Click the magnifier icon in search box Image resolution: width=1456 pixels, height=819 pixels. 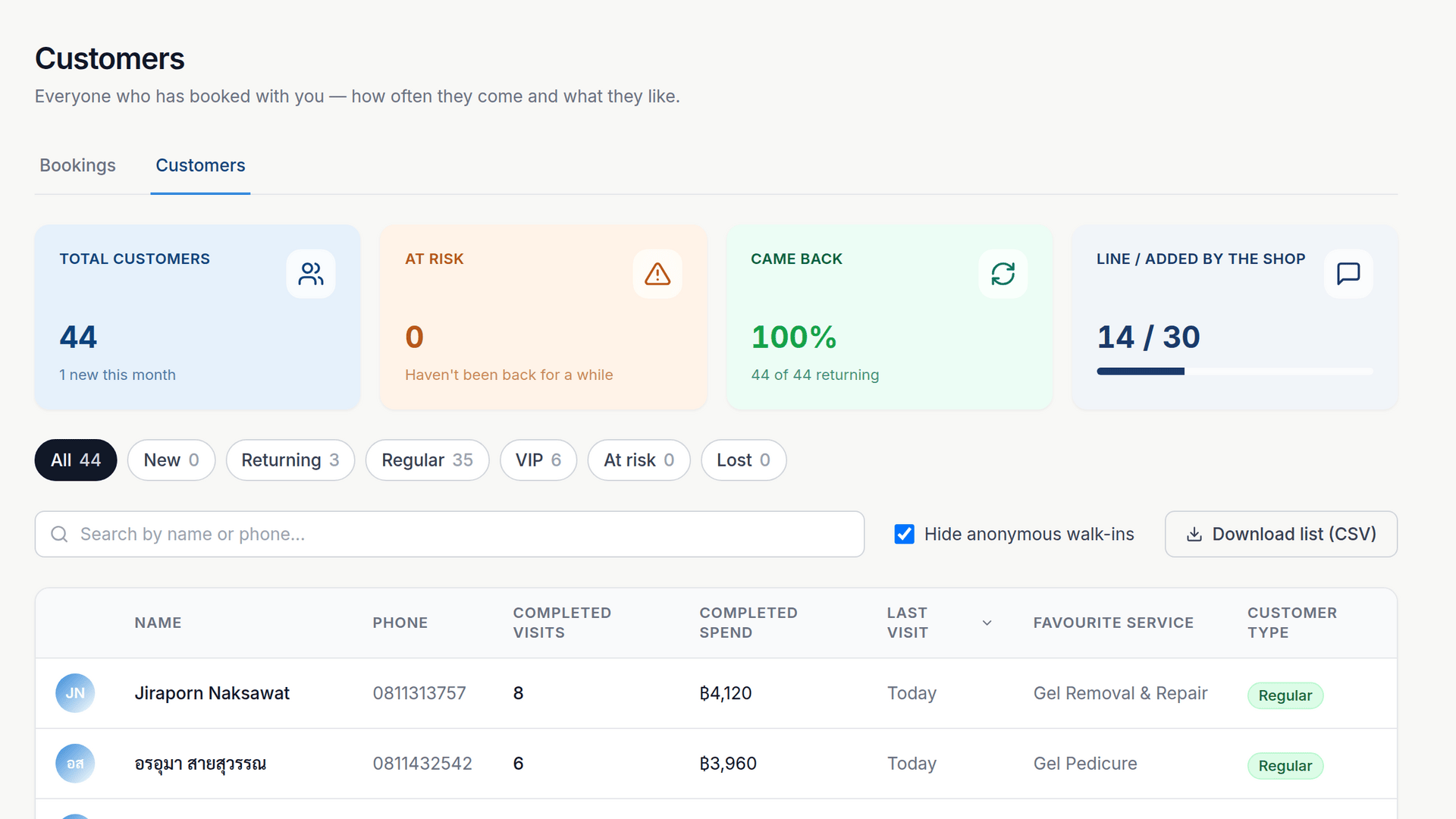[59, 534]
